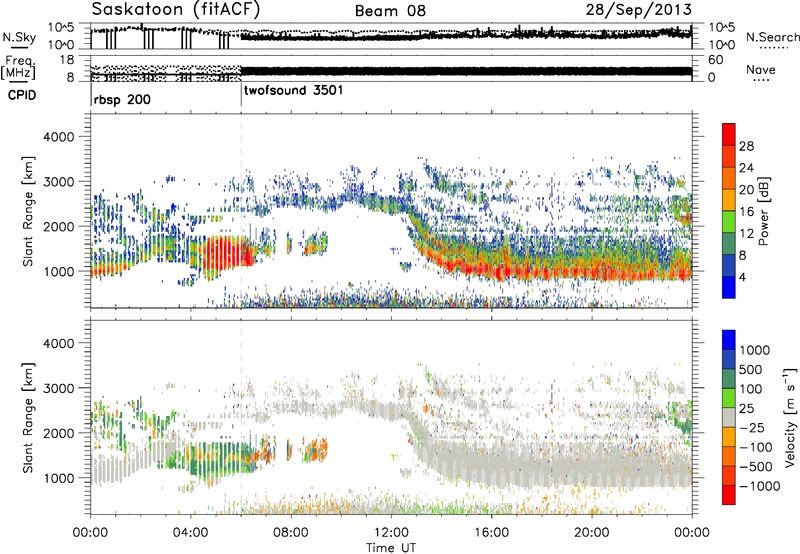Select the '04:00' time tick label

(190, 533)
